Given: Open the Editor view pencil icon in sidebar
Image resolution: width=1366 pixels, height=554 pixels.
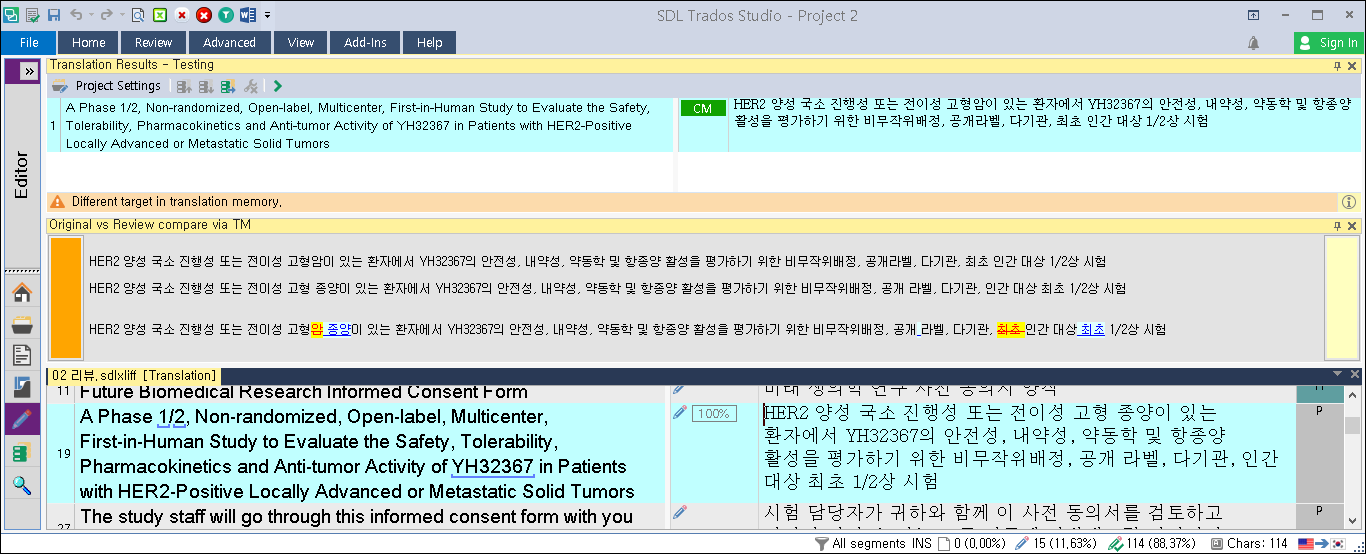Looking at the screenshot, I should (22, 419).
